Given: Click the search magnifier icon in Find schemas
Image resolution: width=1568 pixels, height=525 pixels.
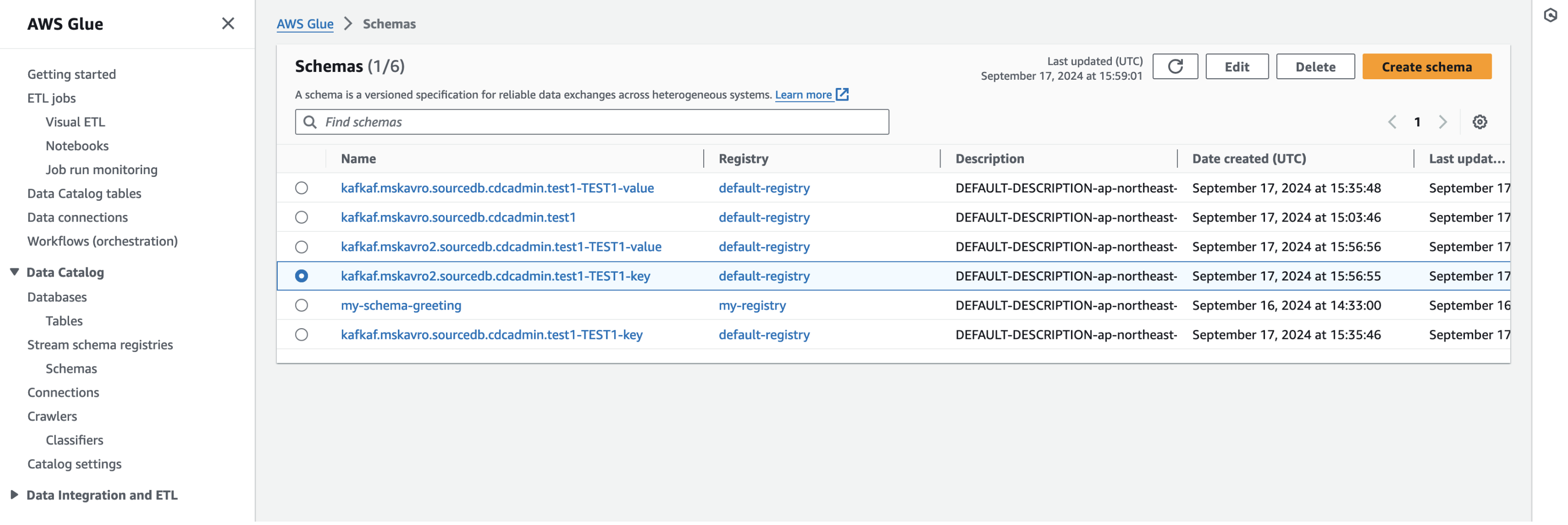Looking at the screenshot, I should [310, 122].
